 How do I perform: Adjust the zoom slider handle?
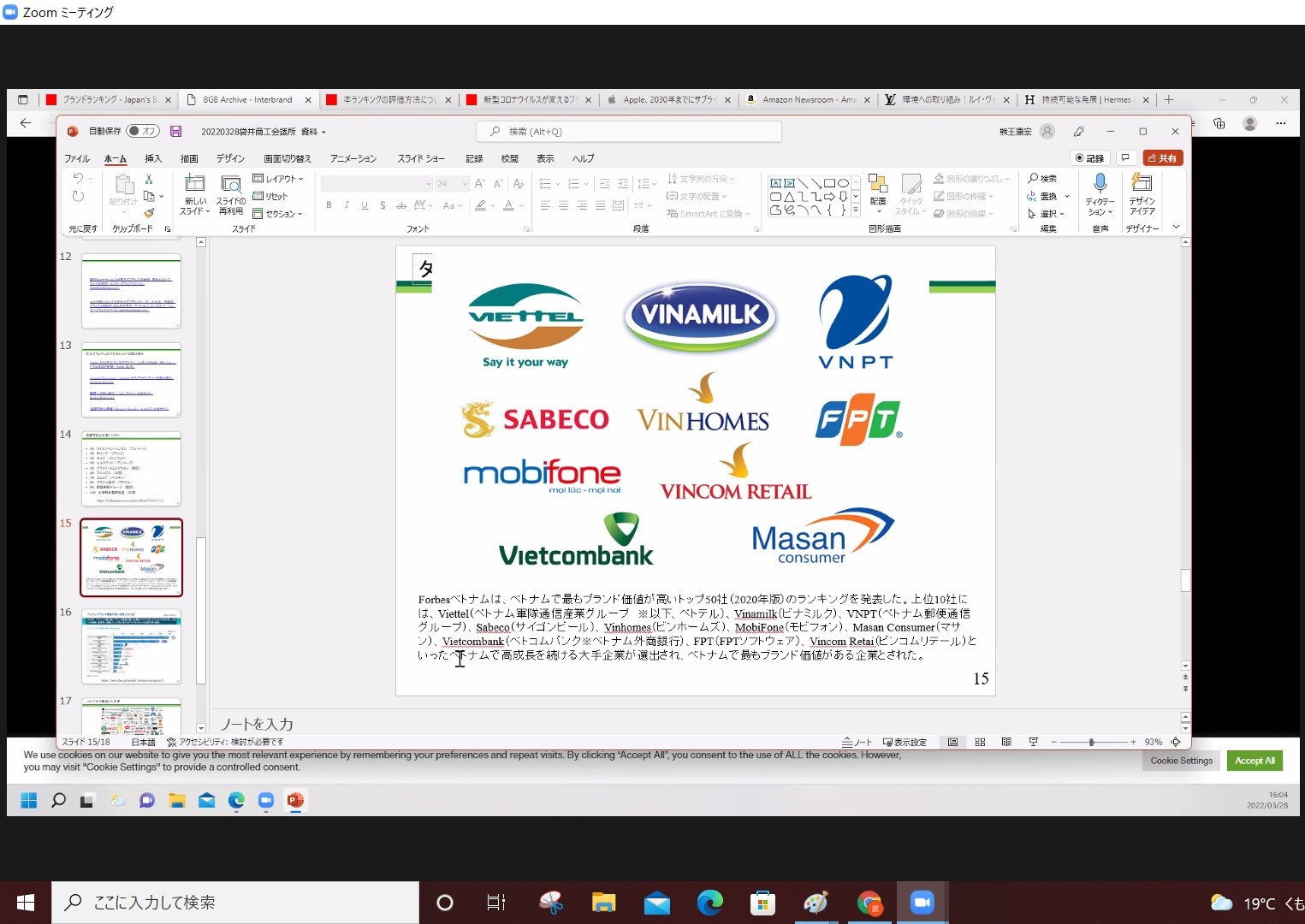pos(1091,742)
